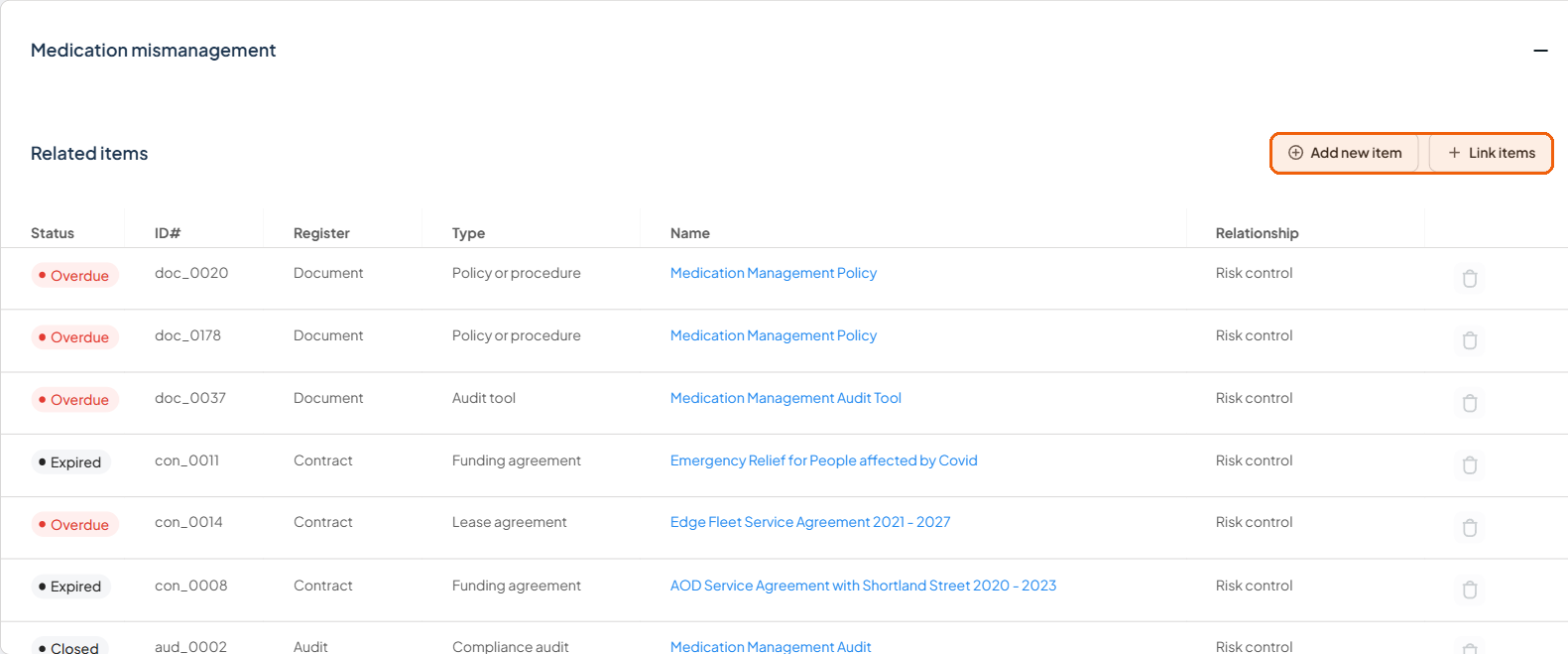Select the ID cell con_0014
Image resolution: width=1568 pixels, height=654 pixels.
point(188,522)
